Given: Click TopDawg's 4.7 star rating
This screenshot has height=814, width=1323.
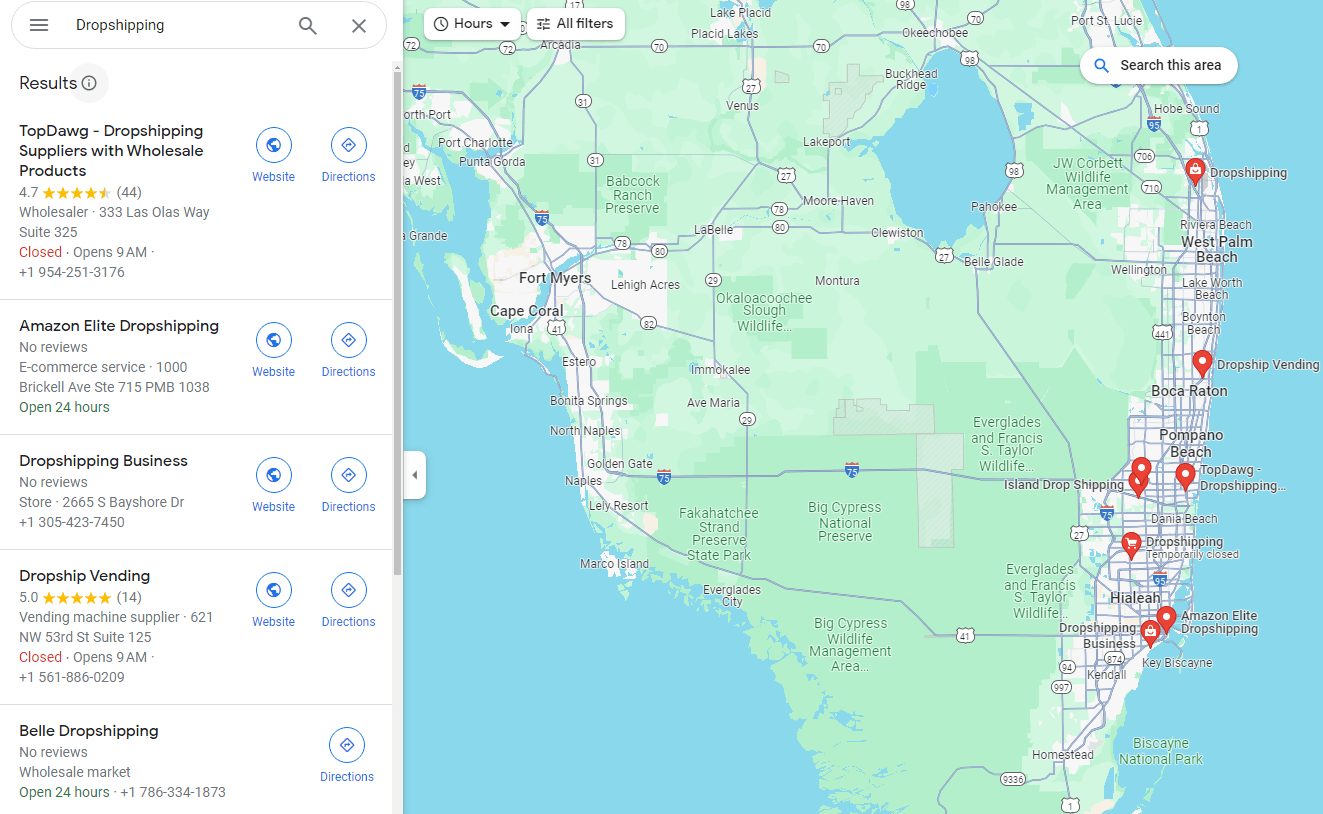Looking at the screenshot, I should coord(80,192).
